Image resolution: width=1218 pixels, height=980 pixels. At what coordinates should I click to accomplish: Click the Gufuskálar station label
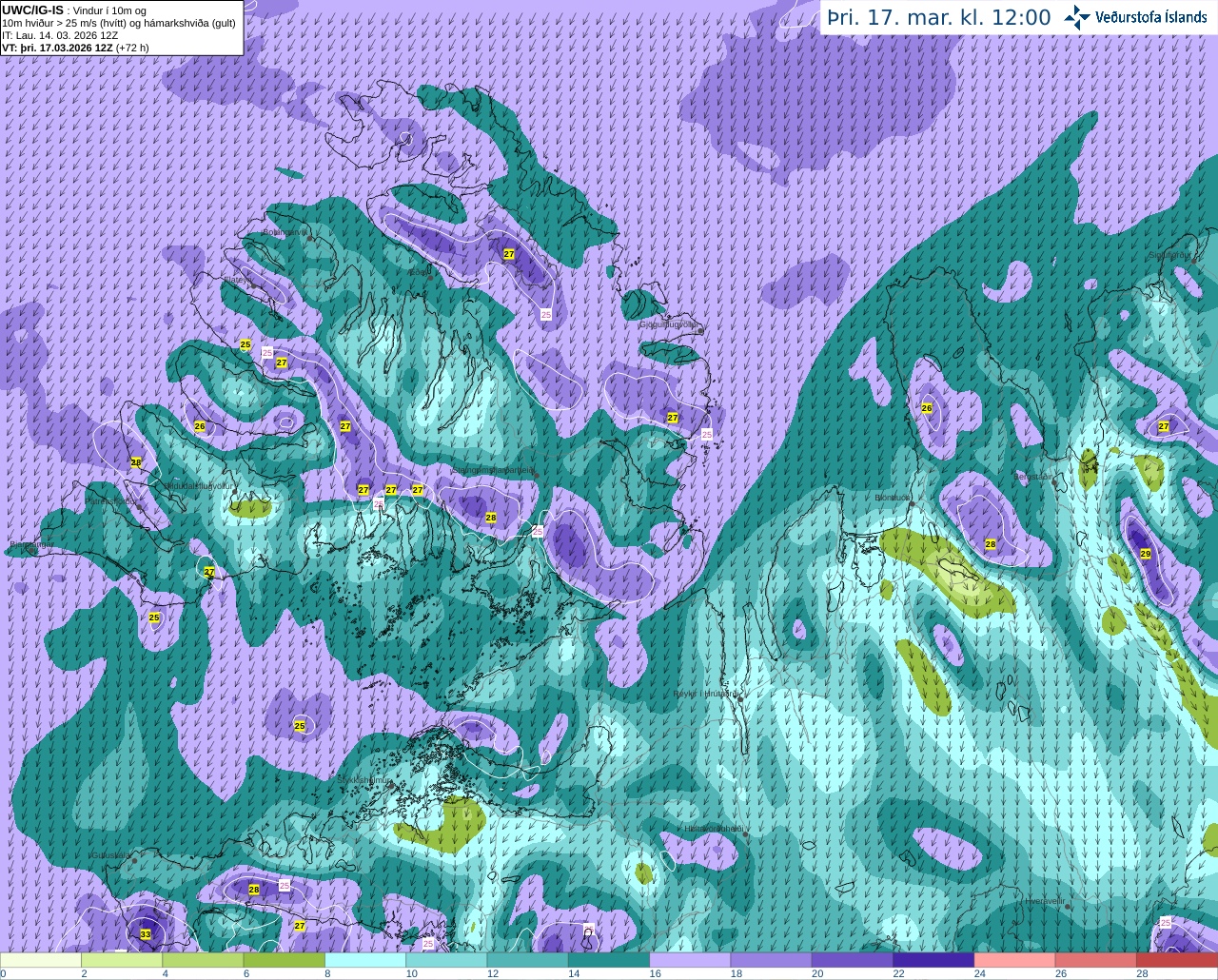(110, 854)
